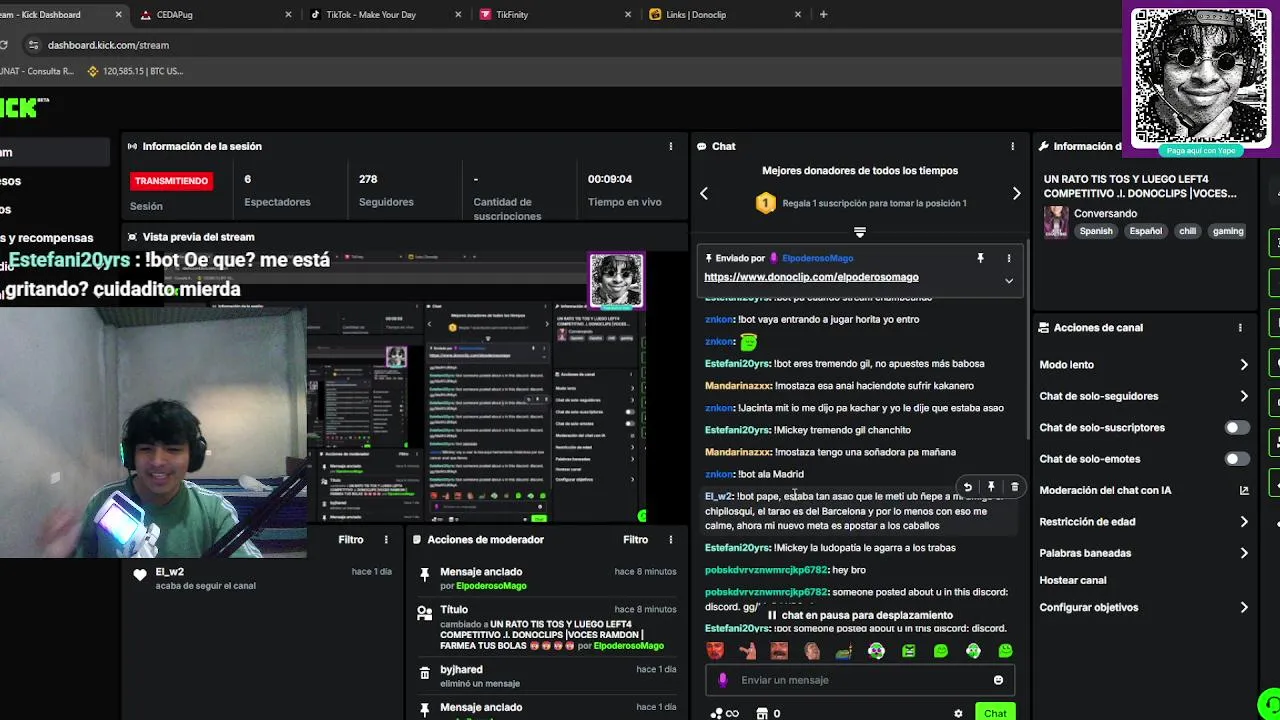
Task: Insert the first red-face emote
Action: [x=715, y=651]
